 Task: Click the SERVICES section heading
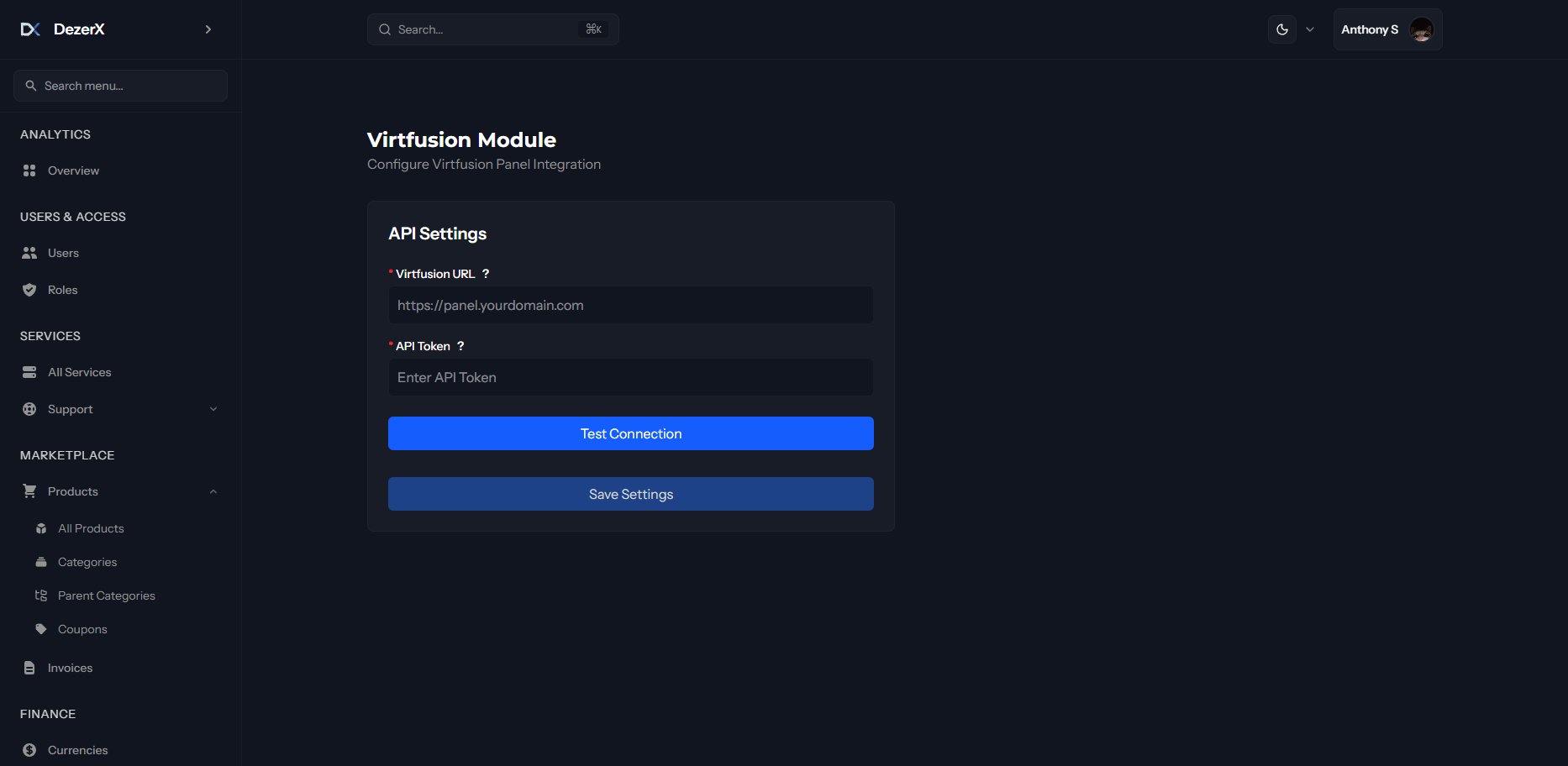coord(50,336)
